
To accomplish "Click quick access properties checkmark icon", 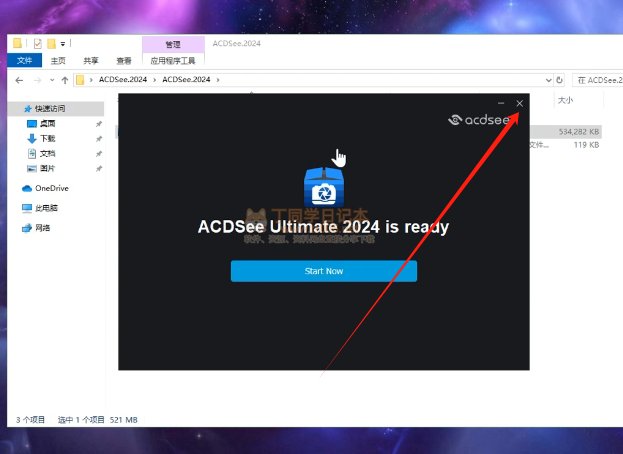I will click(x=38, y=43).
